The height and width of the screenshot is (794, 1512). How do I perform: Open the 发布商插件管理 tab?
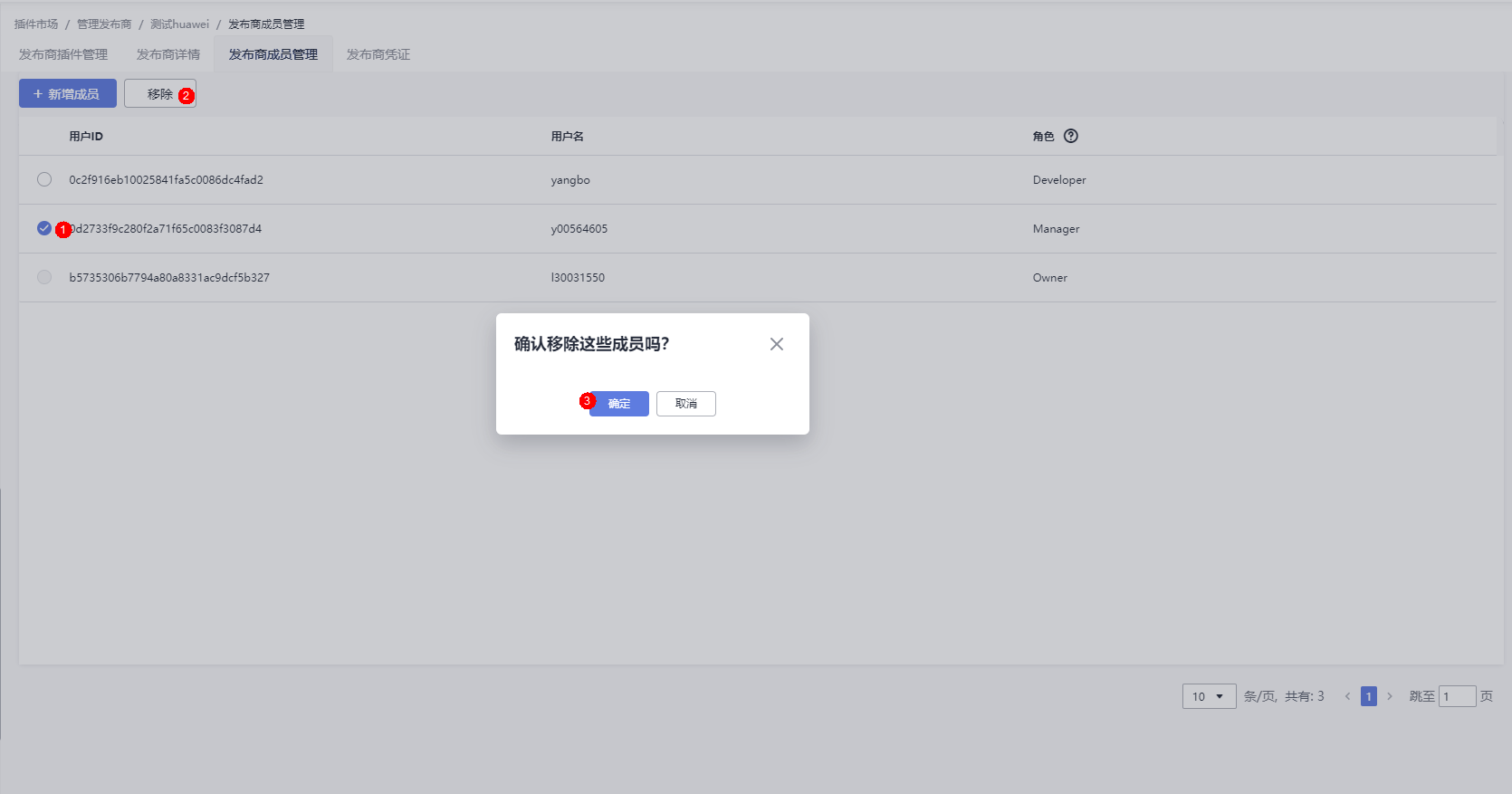63,54
